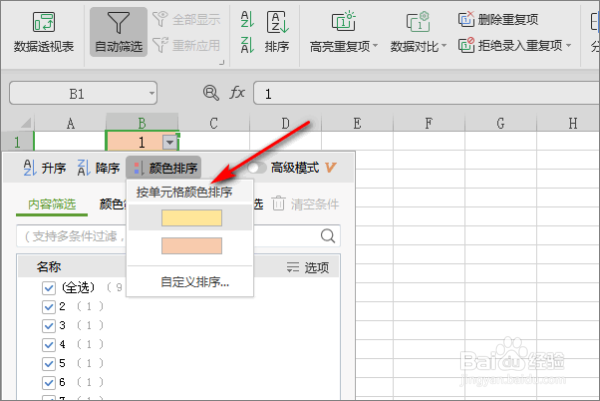The image size is (600, 401).
Task: Switch to the 内容筛选 tab
Action: tap(52, 204)
